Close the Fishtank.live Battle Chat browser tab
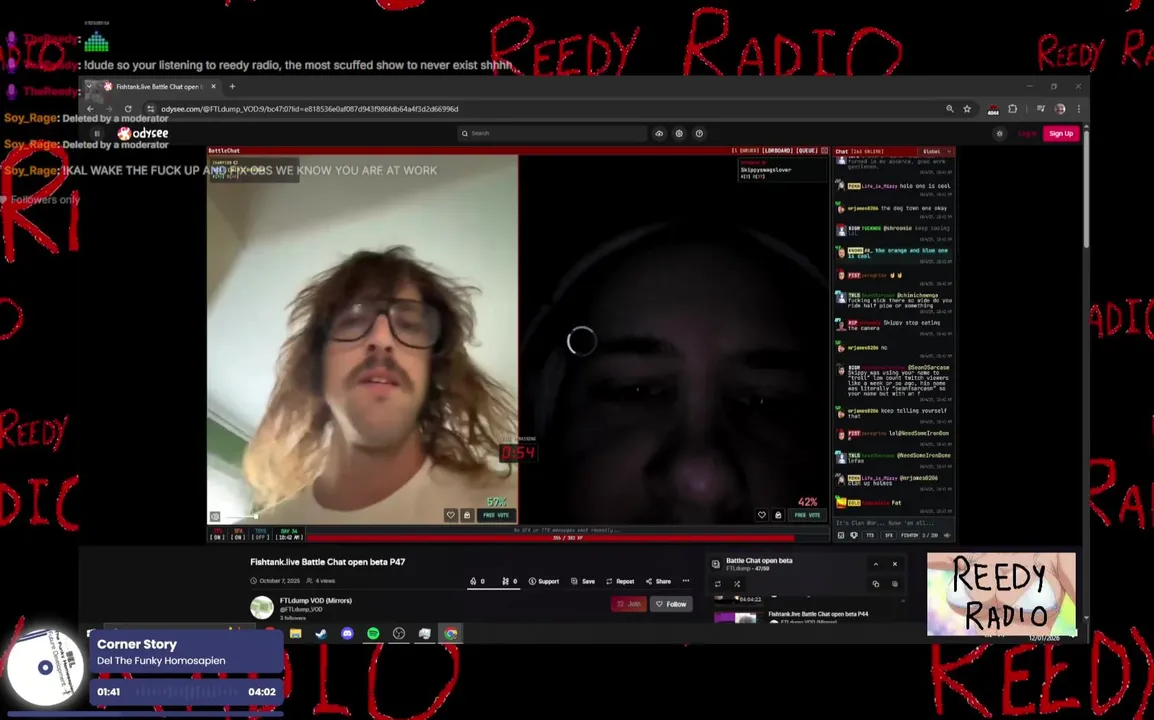 pyautogui.click(x=213, y=86)
